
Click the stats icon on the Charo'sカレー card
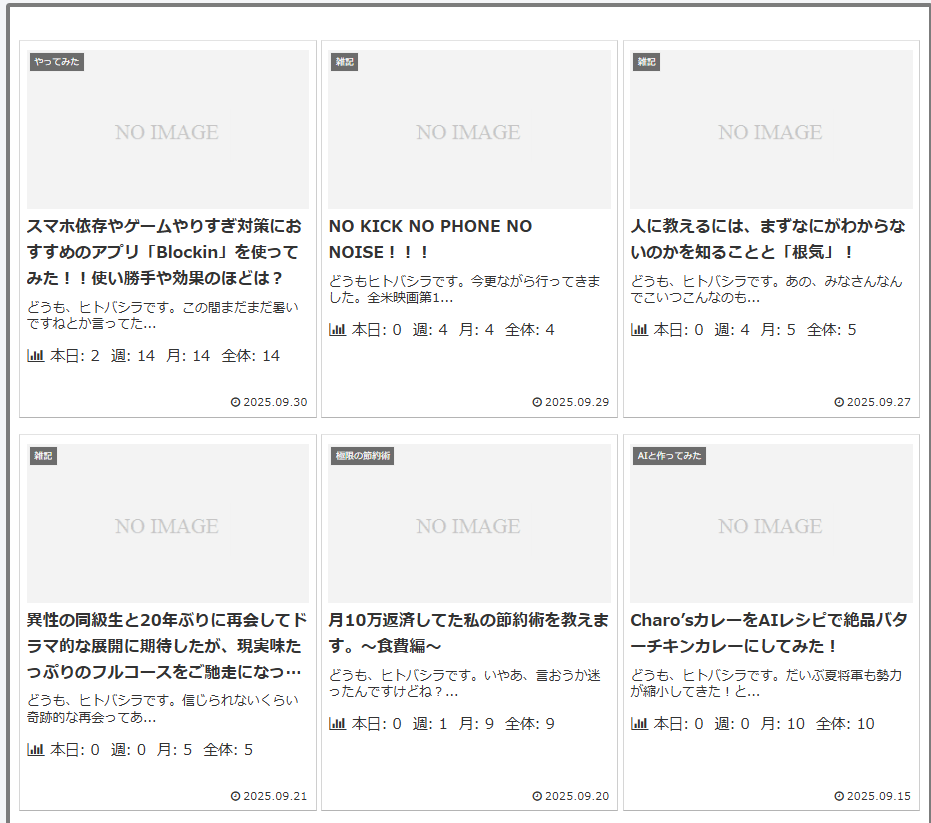click(639, 724)
